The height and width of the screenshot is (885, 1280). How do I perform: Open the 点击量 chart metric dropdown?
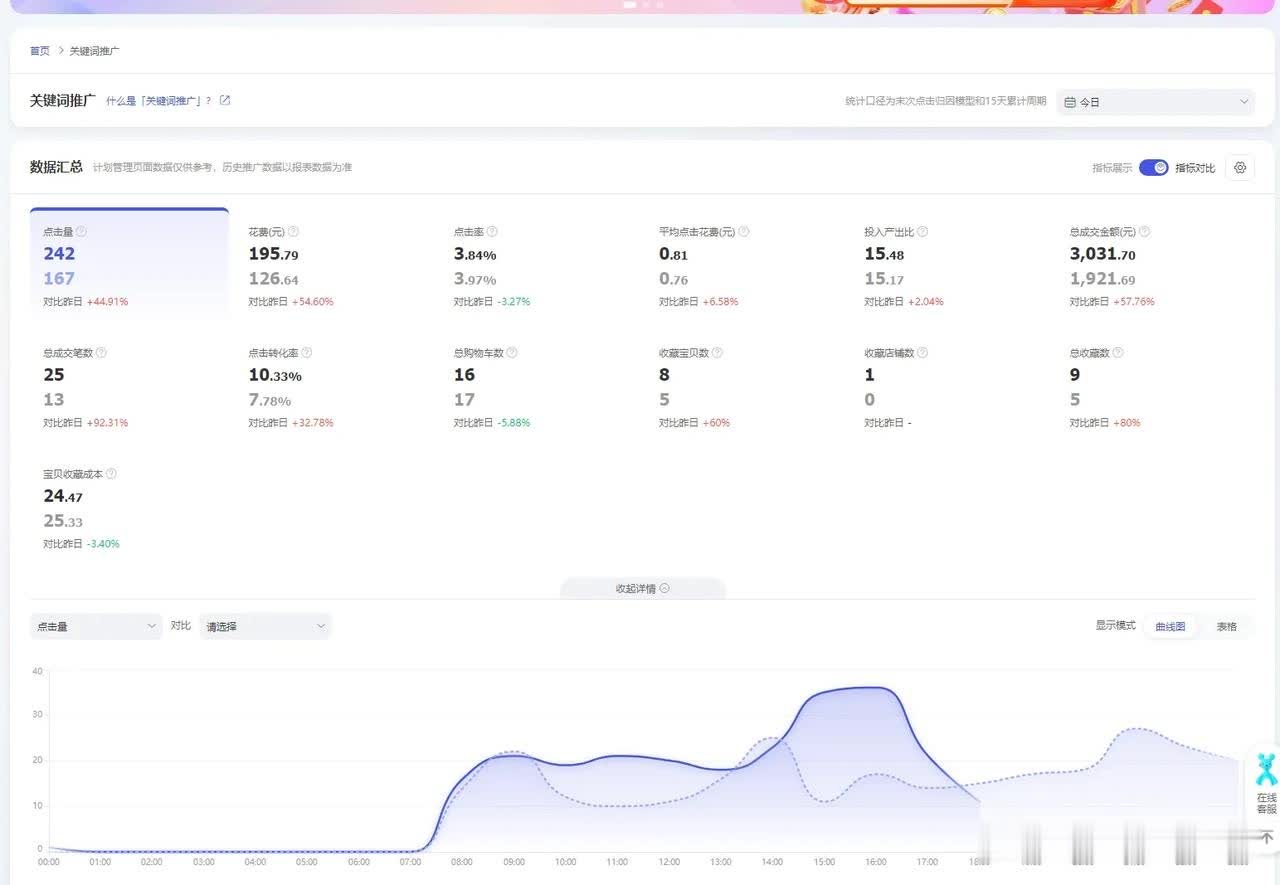tap(96, 626)
